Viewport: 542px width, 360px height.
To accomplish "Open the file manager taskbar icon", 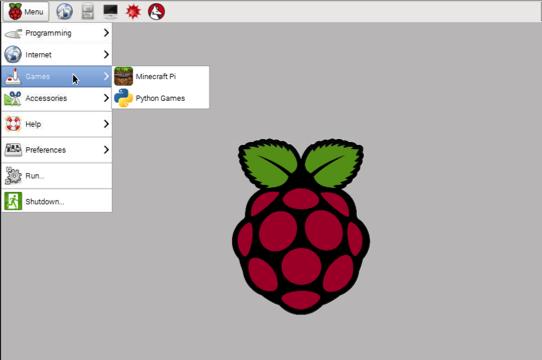I will pyautogui.click(x=87, y=11).
